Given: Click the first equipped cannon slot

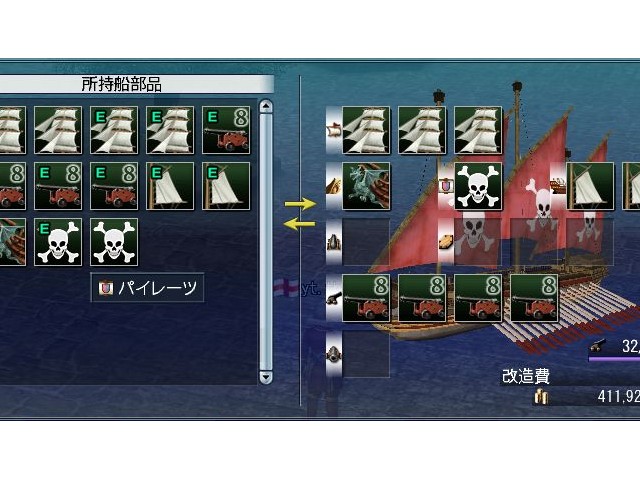Looking at the screenshot, I should coord(366,298).
